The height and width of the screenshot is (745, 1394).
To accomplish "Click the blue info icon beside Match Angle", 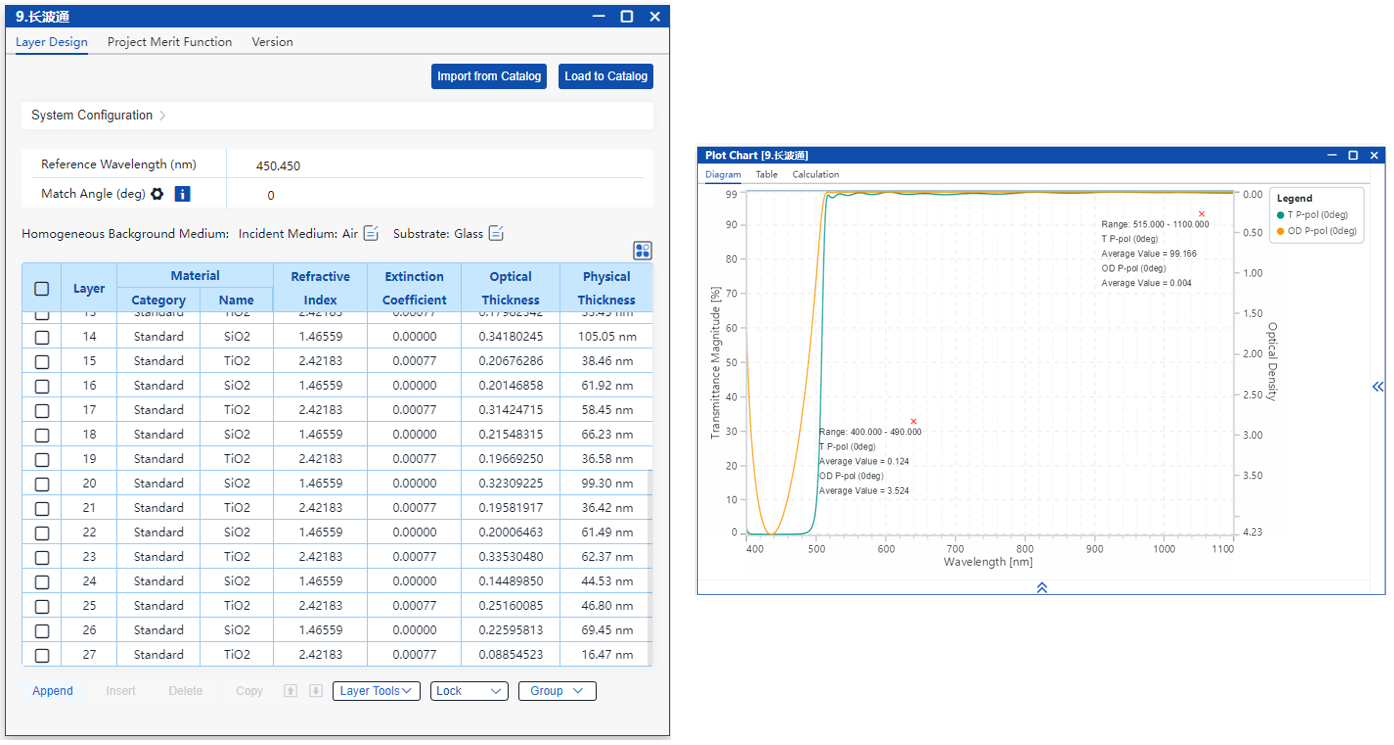I will click(x=182, y=194).
